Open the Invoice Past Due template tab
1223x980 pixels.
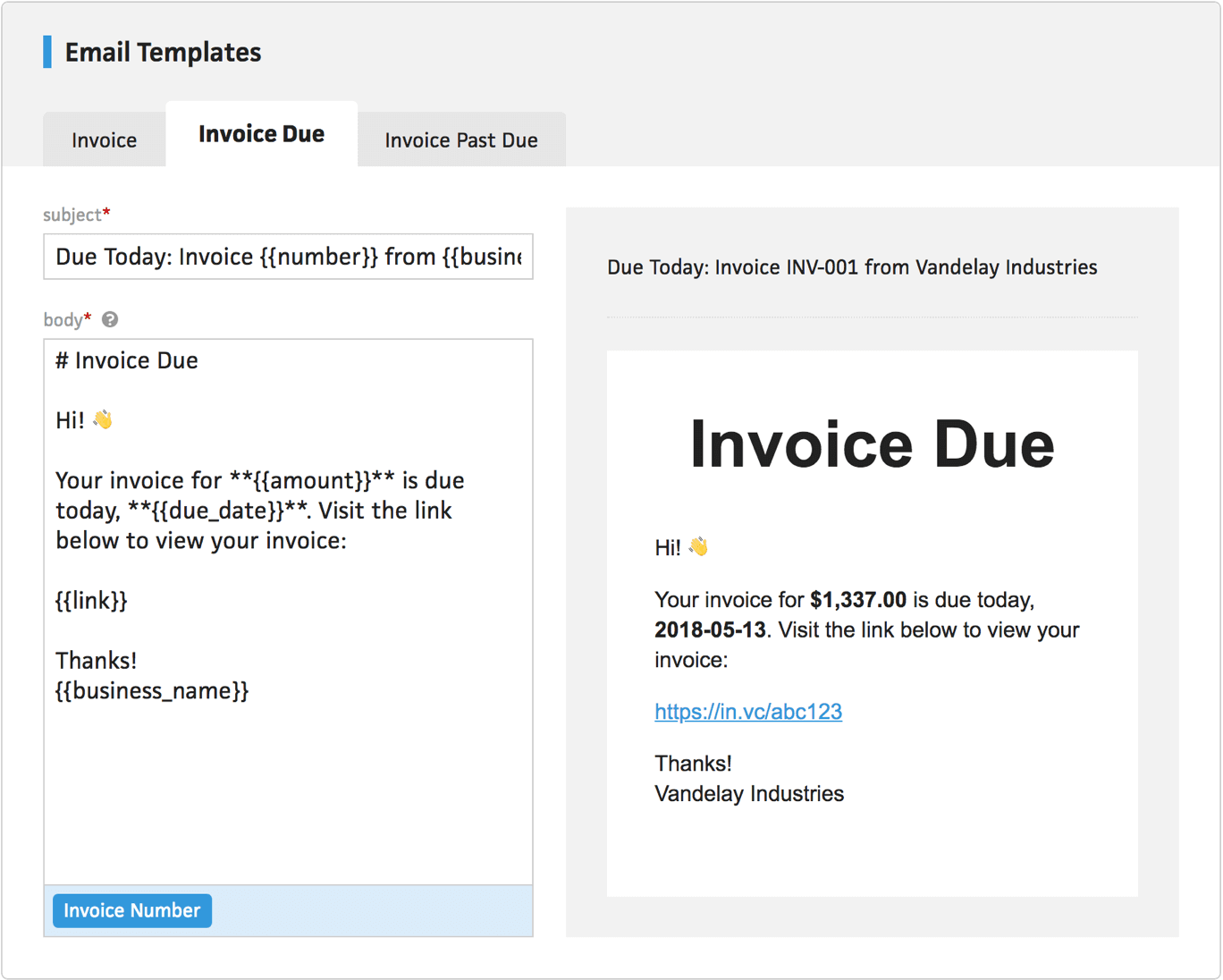pyautogui.click(x=461, y=139)
